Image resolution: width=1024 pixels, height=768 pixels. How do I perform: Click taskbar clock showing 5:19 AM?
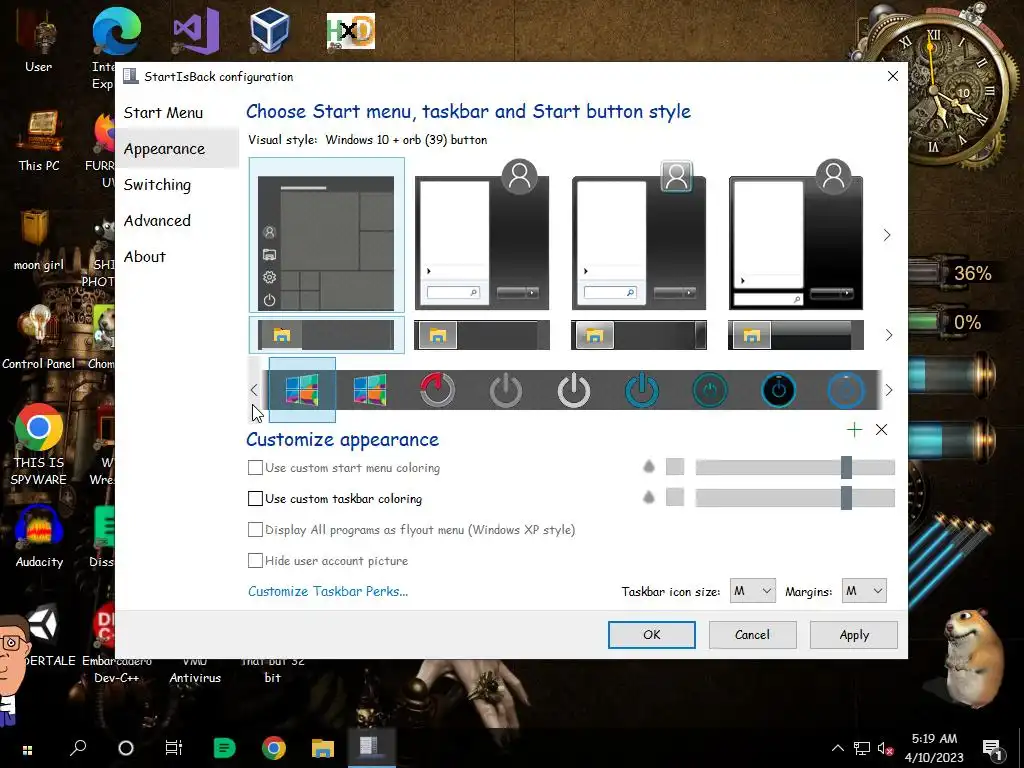pos(934,748)
